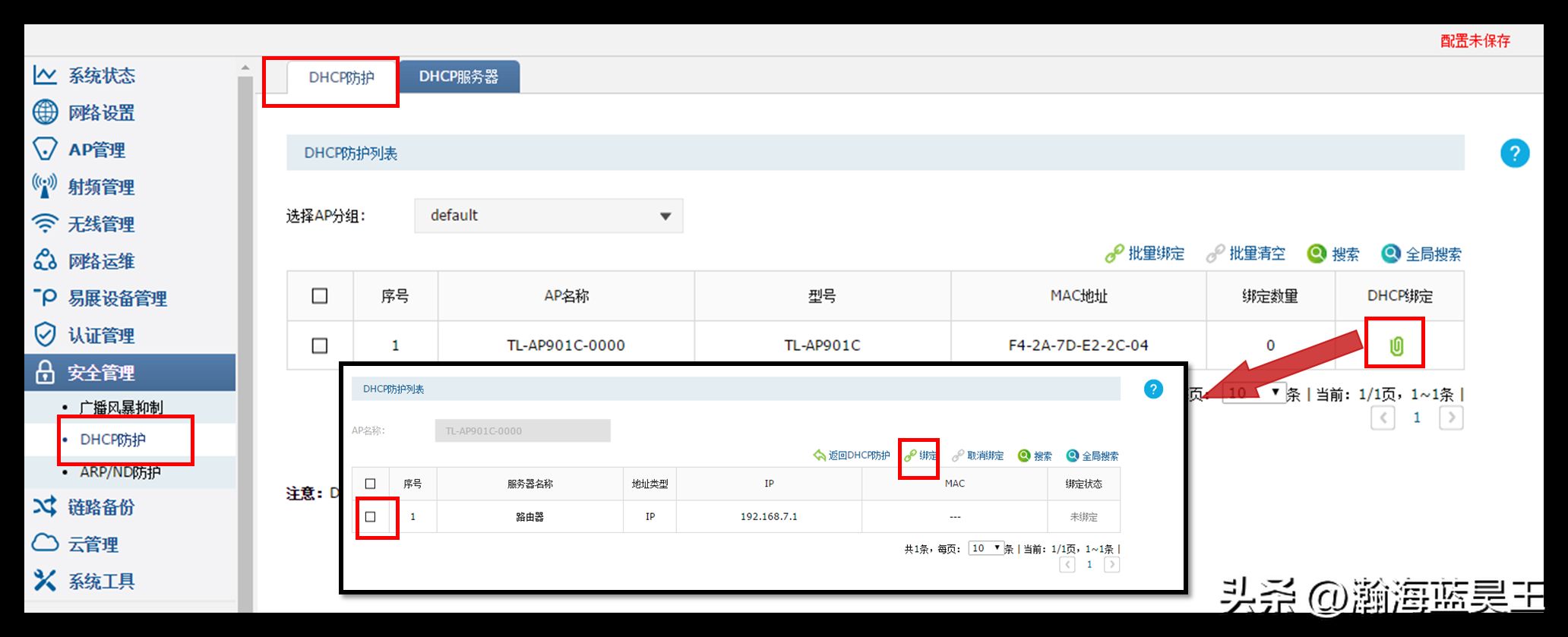Click the 无线管理 wifi icon

click(45, 223)
